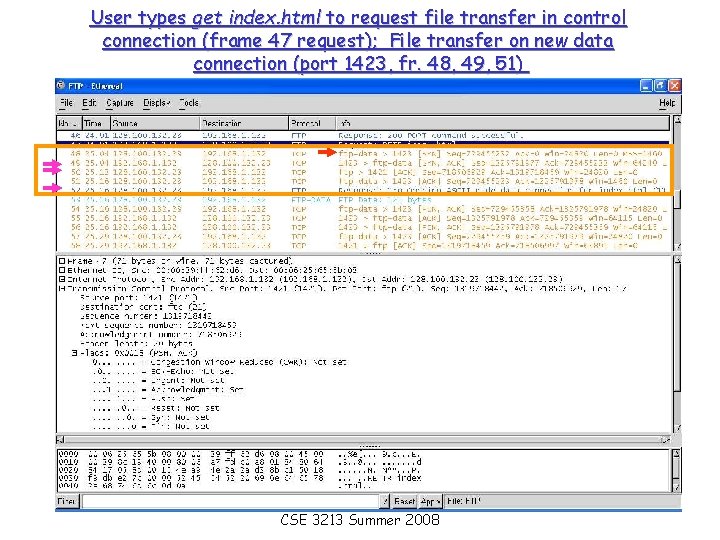Select the Next sequence number line

[158, 325]
